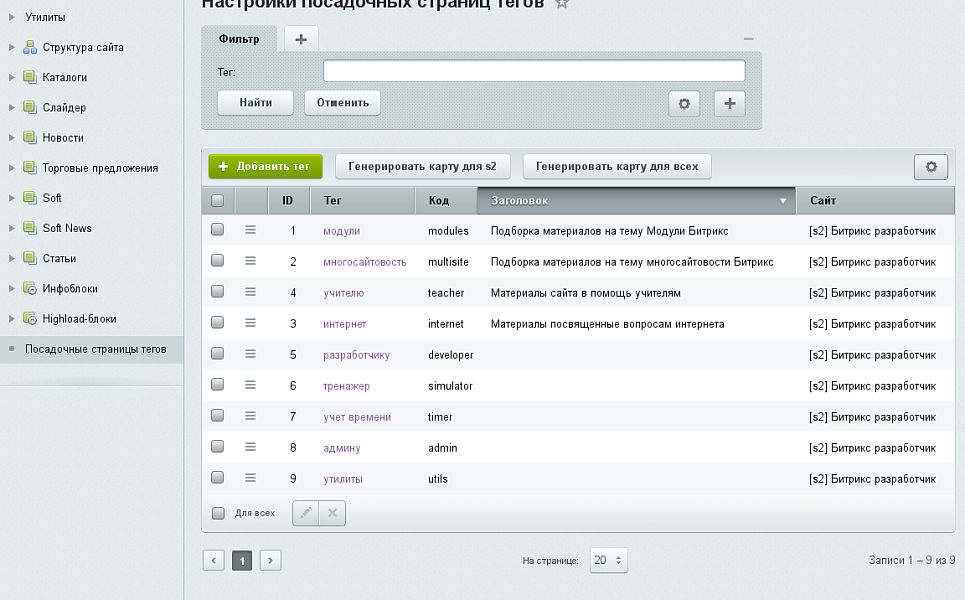Click hamburger menu icon for модули row
Viewport: 965px width, 600px height.
pyautogui.click(x=251, y=230)
